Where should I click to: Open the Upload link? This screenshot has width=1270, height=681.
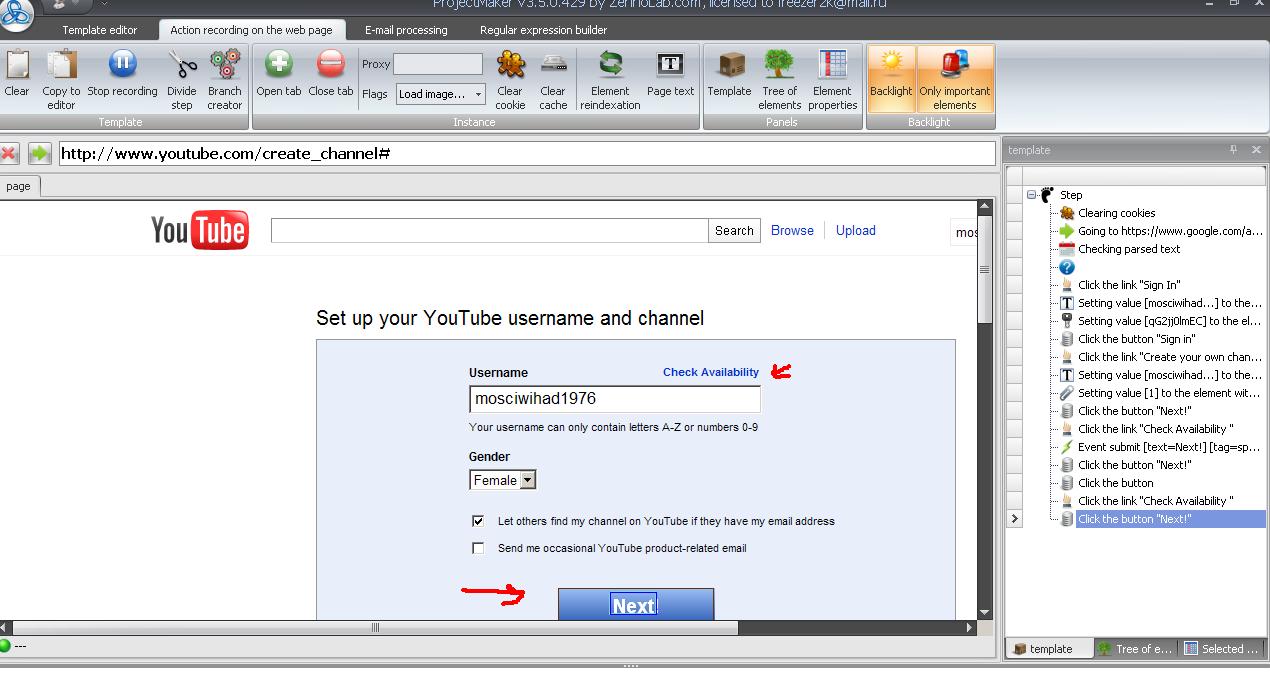(856, 230)
